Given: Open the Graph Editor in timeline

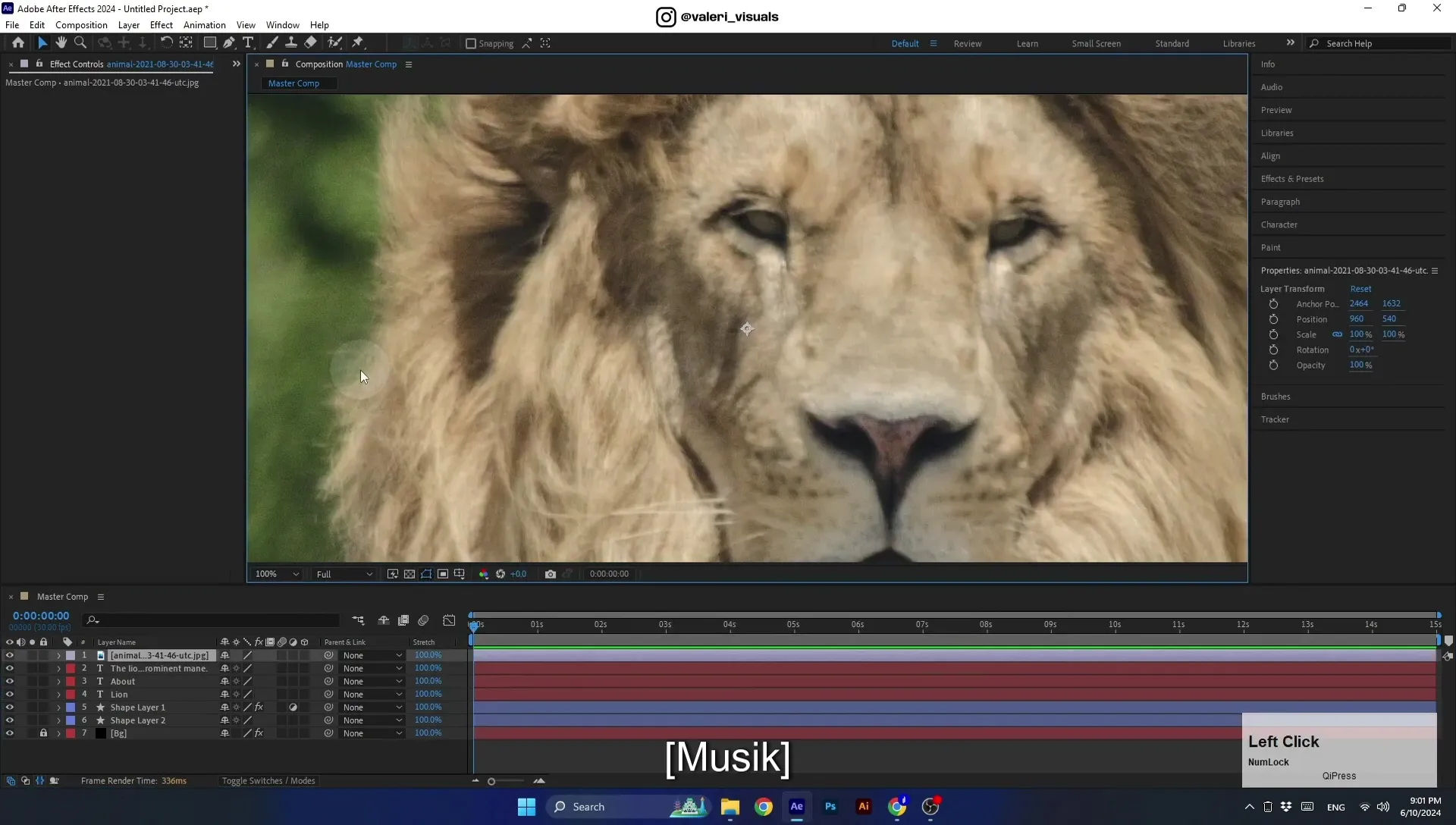Looking at the screenshot, I should pyautogui.click(x=449, y=620).
